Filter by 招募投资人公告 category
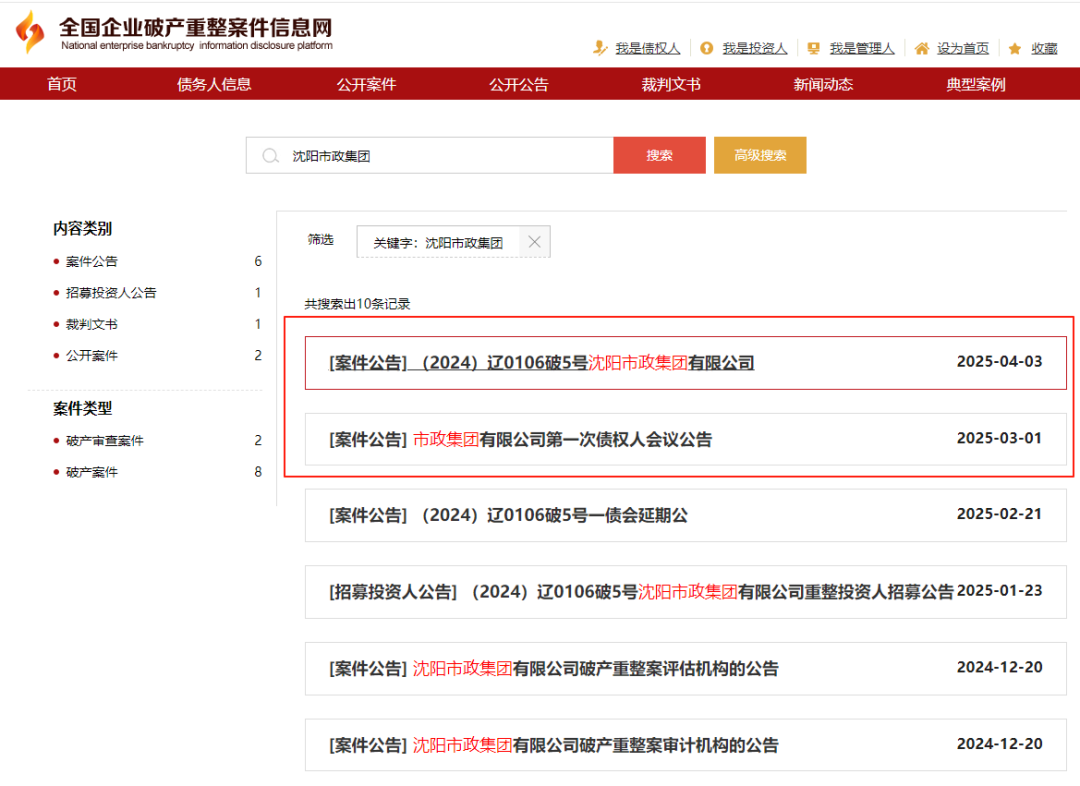 click(111, 293)
